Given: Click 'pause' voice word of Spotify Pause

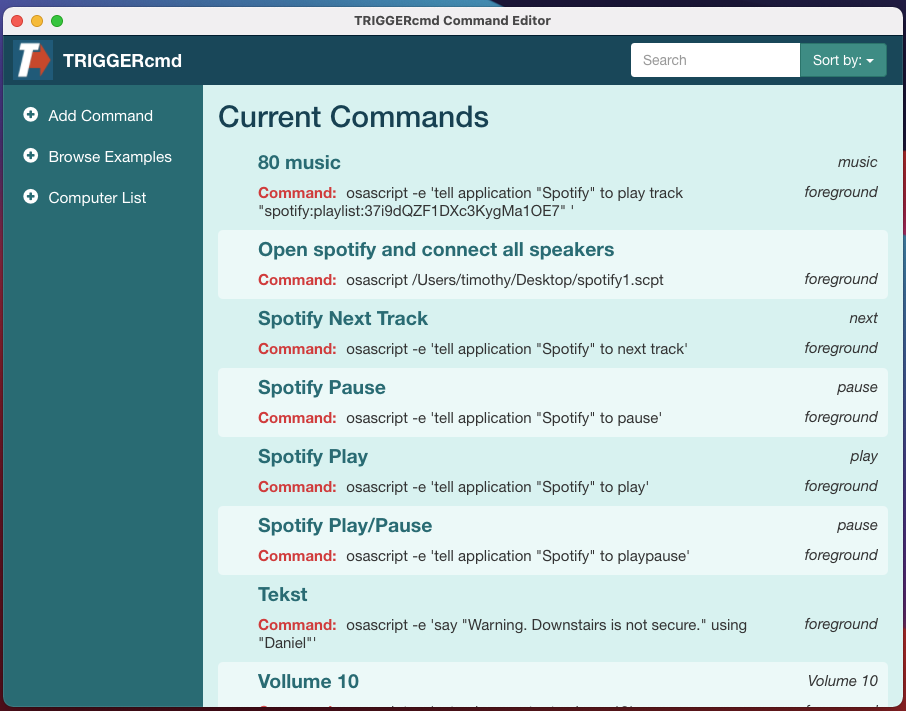Looking at the screenshot, I should click(x=857, y=388).
